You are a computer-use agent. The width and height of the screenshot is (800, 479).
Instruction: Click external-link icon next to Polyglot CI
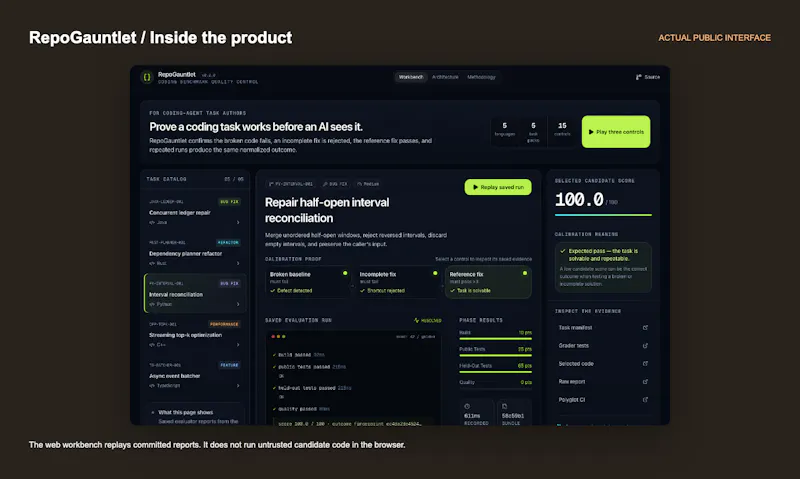click(645, 399)
